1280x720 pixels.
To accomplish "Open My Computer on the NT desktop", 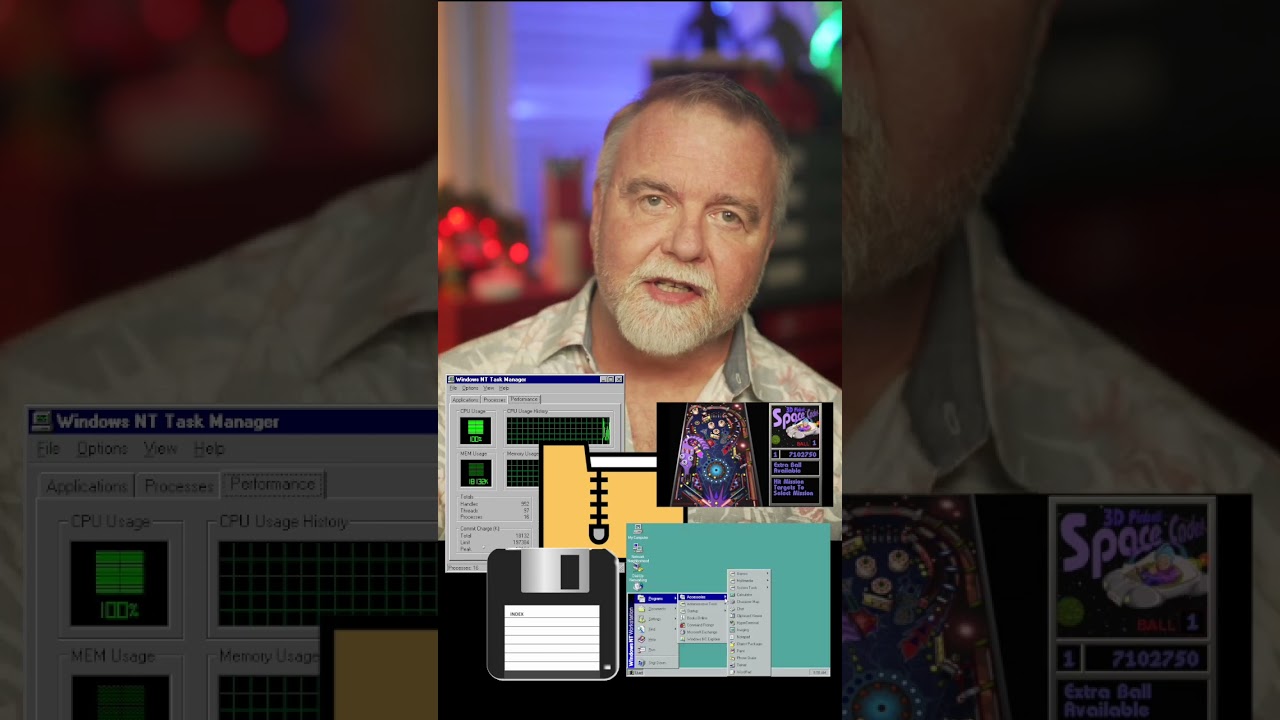I will [x=637, y=531].
